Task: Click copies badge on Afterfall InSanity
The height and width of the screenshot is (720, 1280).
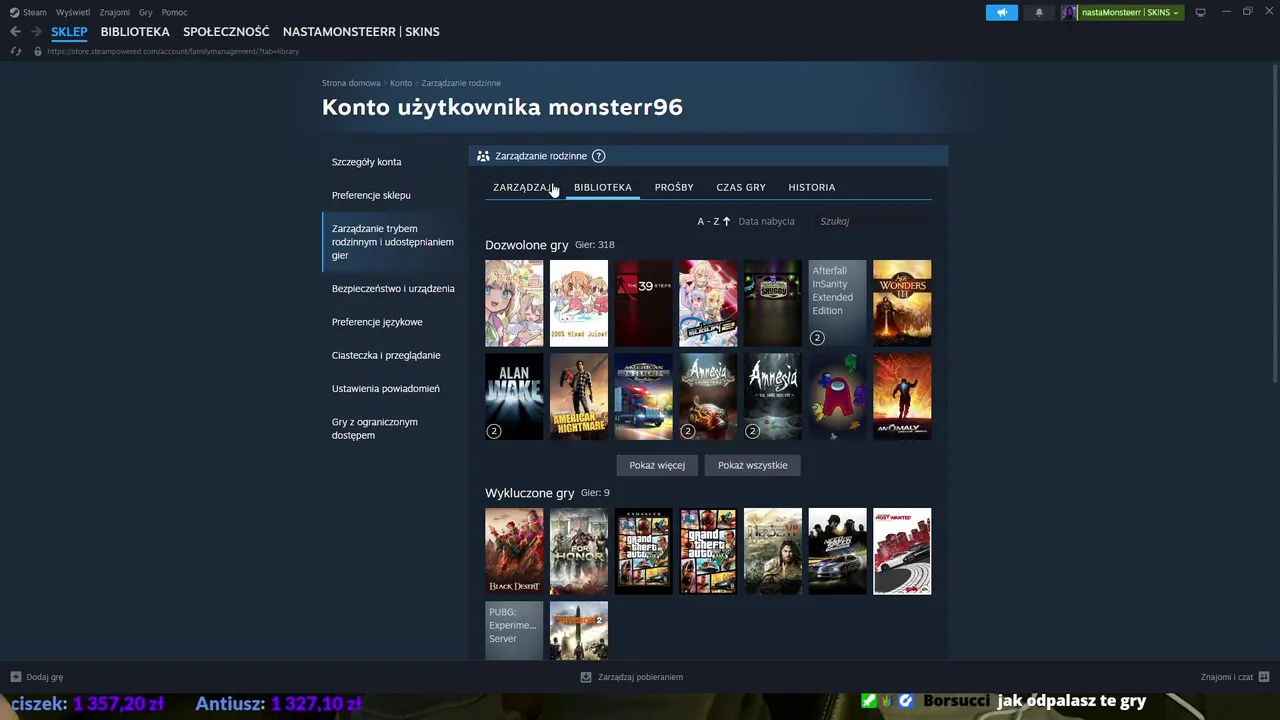Action: [x=817, y=338]
